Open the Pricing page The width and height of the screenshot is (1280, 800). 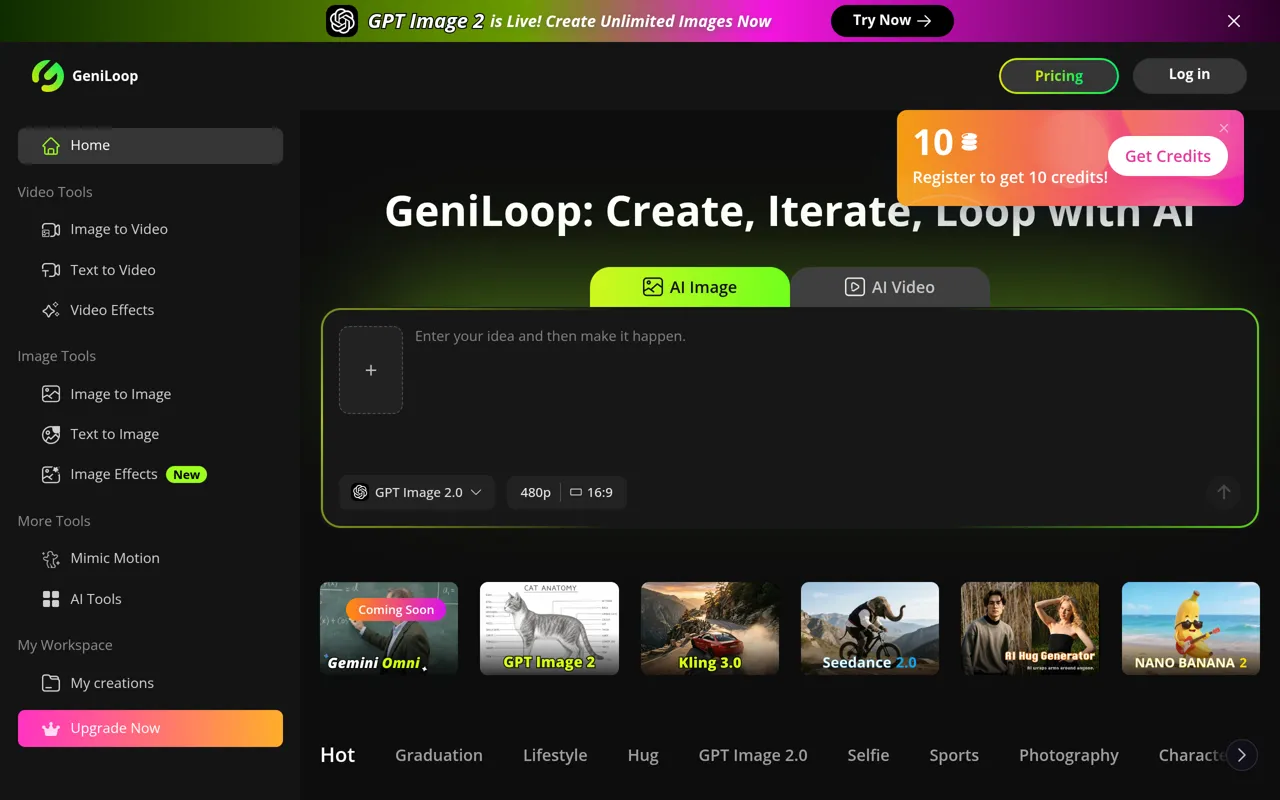click(x=1059, y=76)
